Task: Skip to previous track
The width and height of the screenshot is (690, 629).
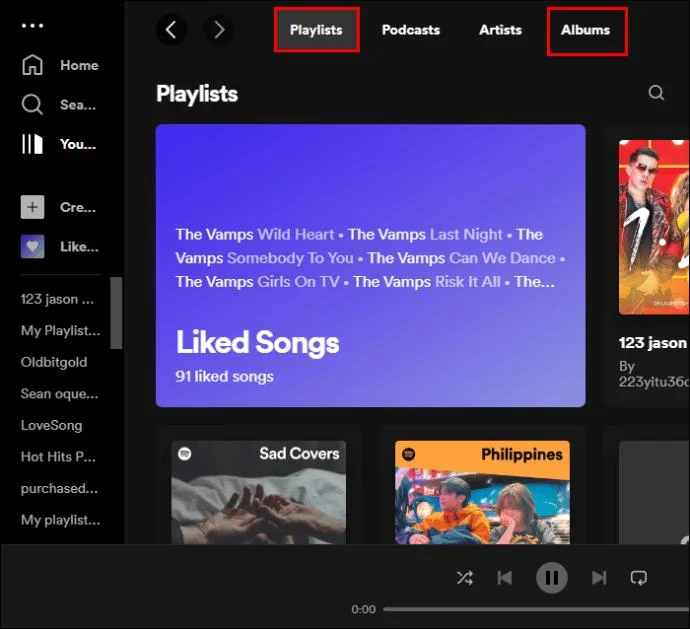Action: (504, 578)
